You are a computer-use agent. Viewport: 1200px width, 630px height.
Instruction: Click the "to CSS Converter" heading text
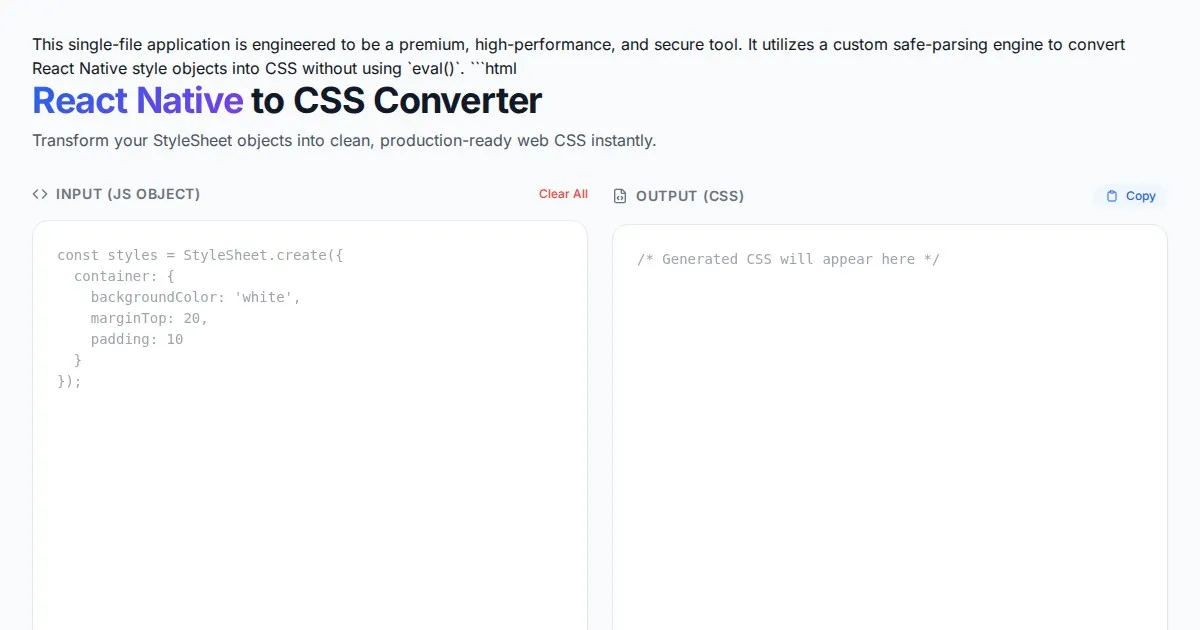(396, 101)
